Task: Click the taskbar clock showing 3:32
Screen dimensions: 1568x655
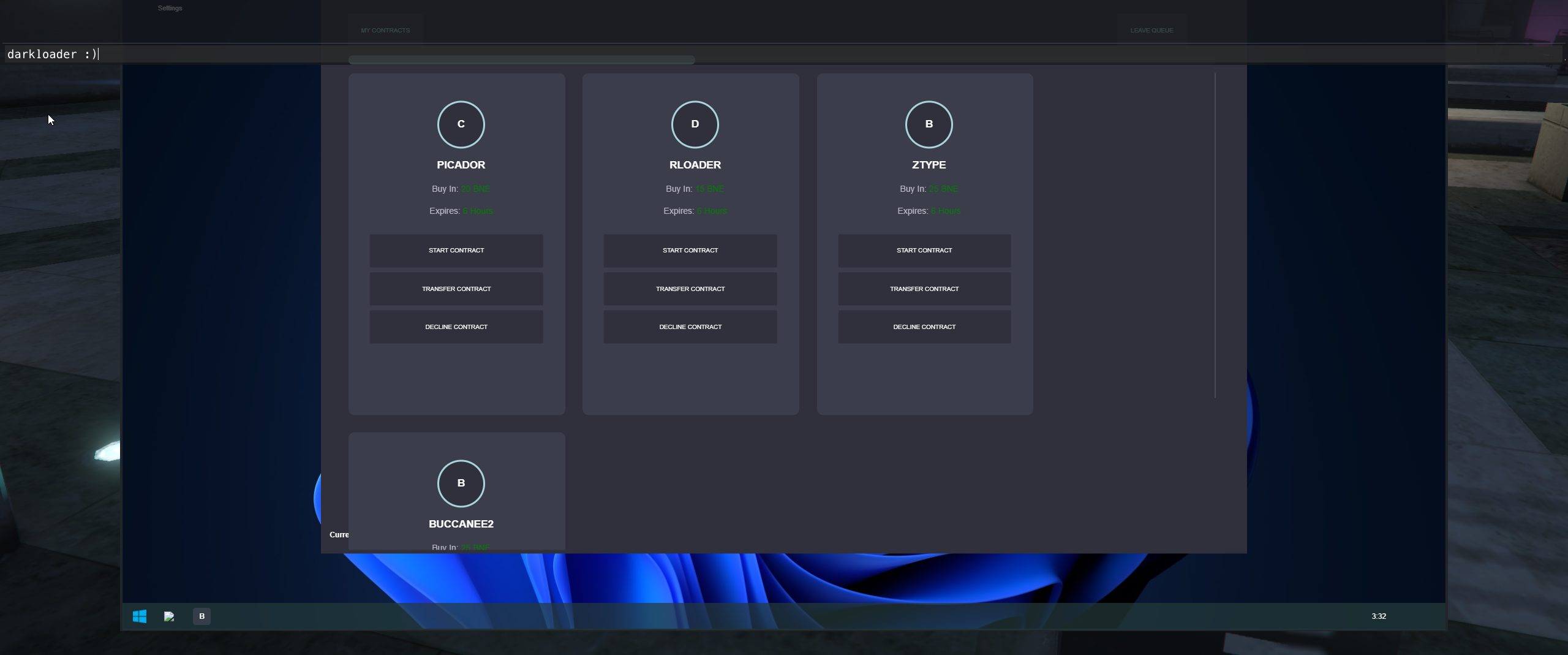Action: [x=1378, y=616]
